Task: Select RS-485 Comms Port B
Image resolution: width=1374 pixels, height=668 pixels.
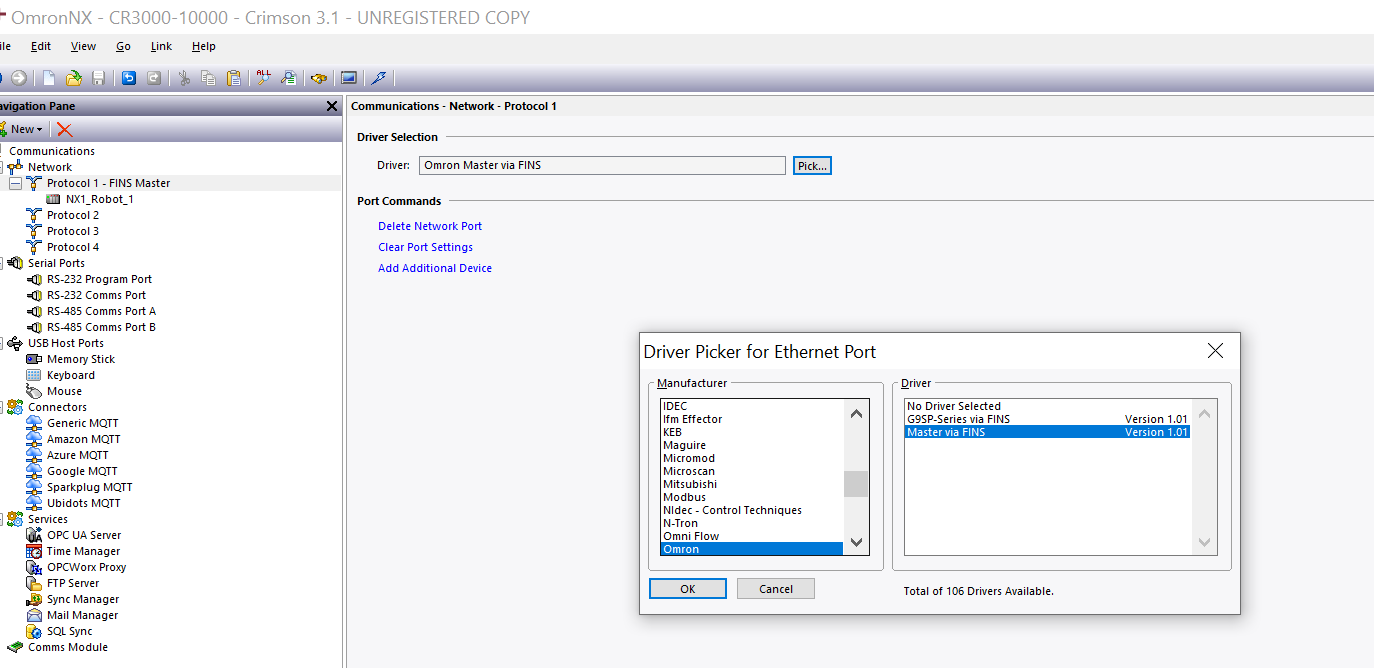Action: [x=101, y=327]
